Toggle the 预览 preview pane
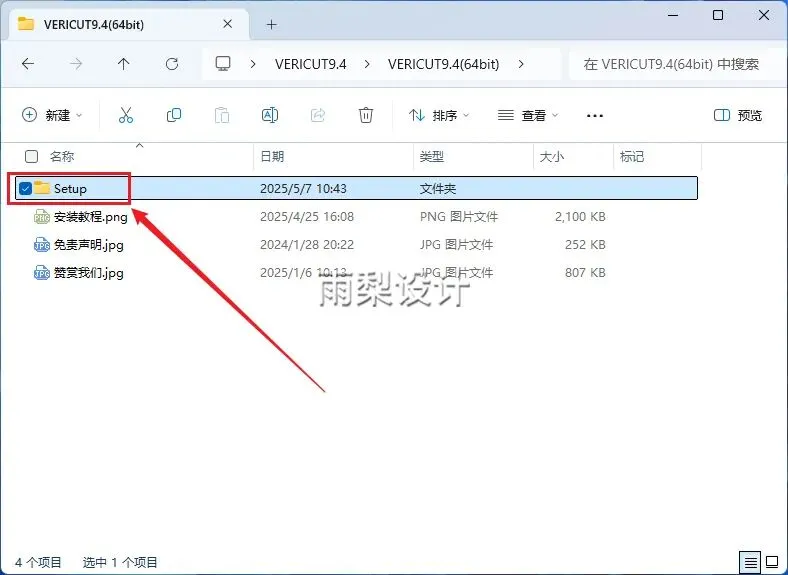The width and height of the screenshot is (788, 575). (738, 115)
